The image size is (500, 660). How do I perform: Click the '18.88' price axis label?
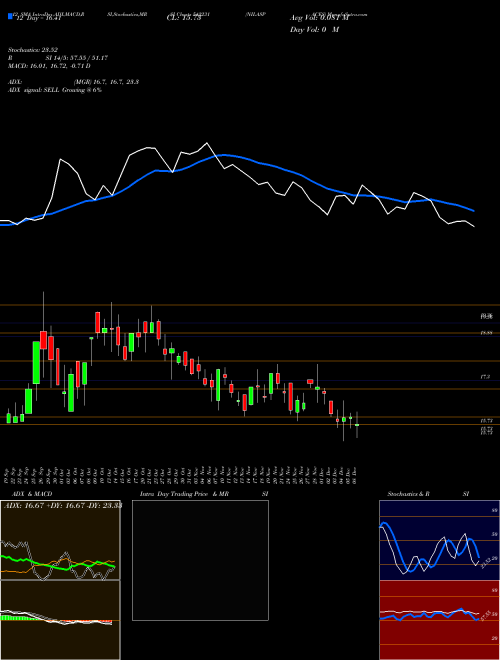pyautogui.click(x=487, y=333)
